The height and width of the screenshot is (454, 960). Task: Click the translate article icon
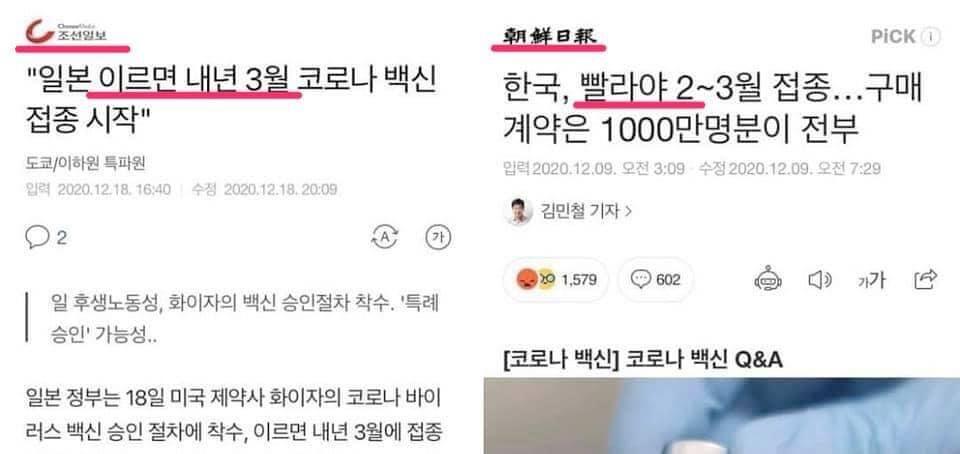385,238
